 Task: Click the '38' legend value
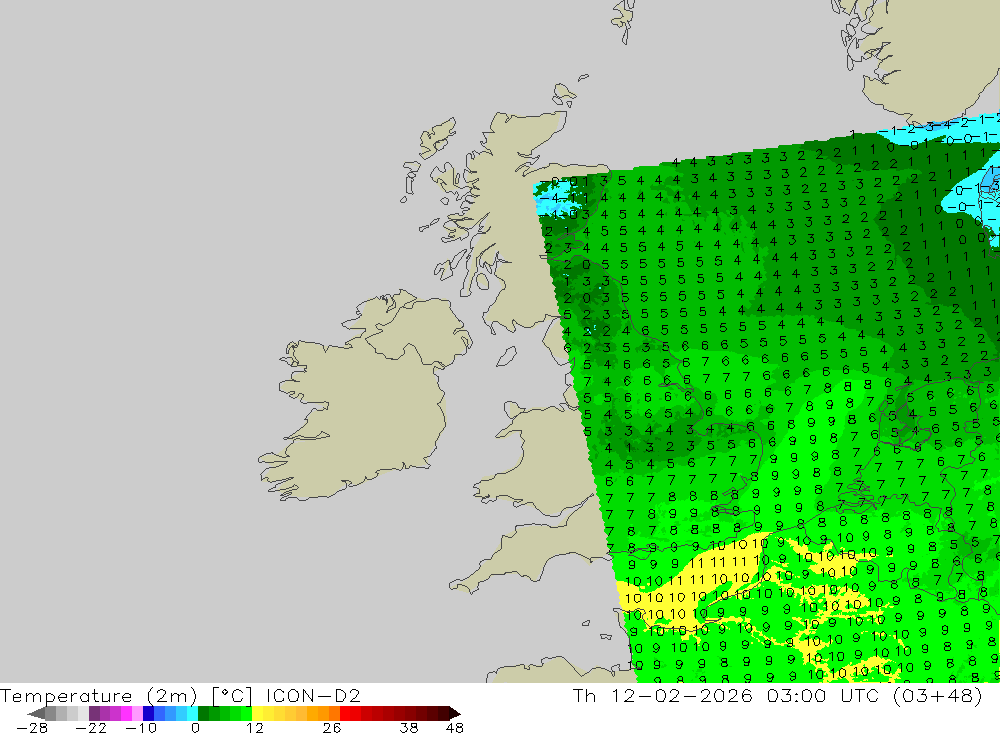coord(409,728)
